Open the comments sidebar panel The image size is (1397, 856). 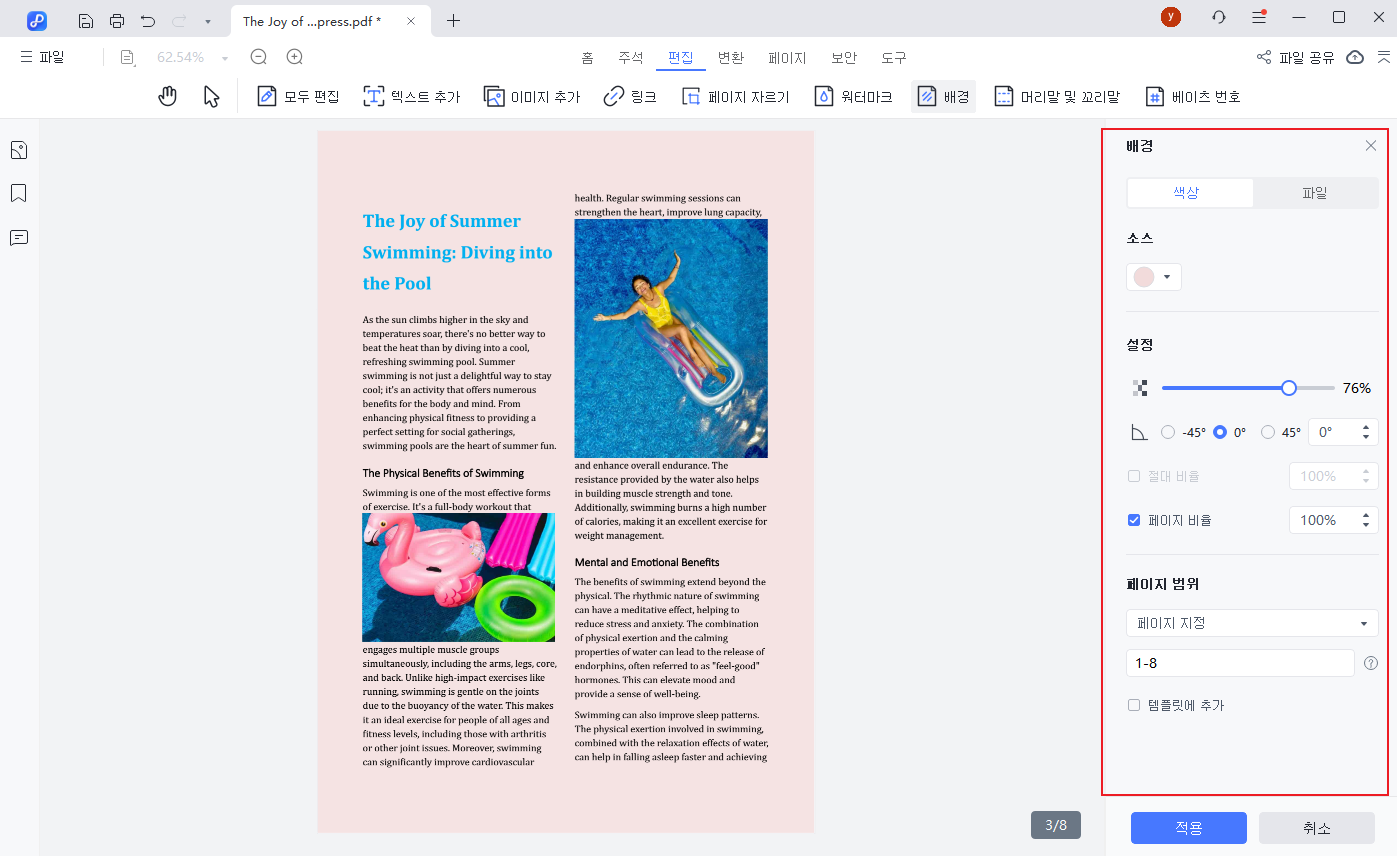[x=19, y=237]
